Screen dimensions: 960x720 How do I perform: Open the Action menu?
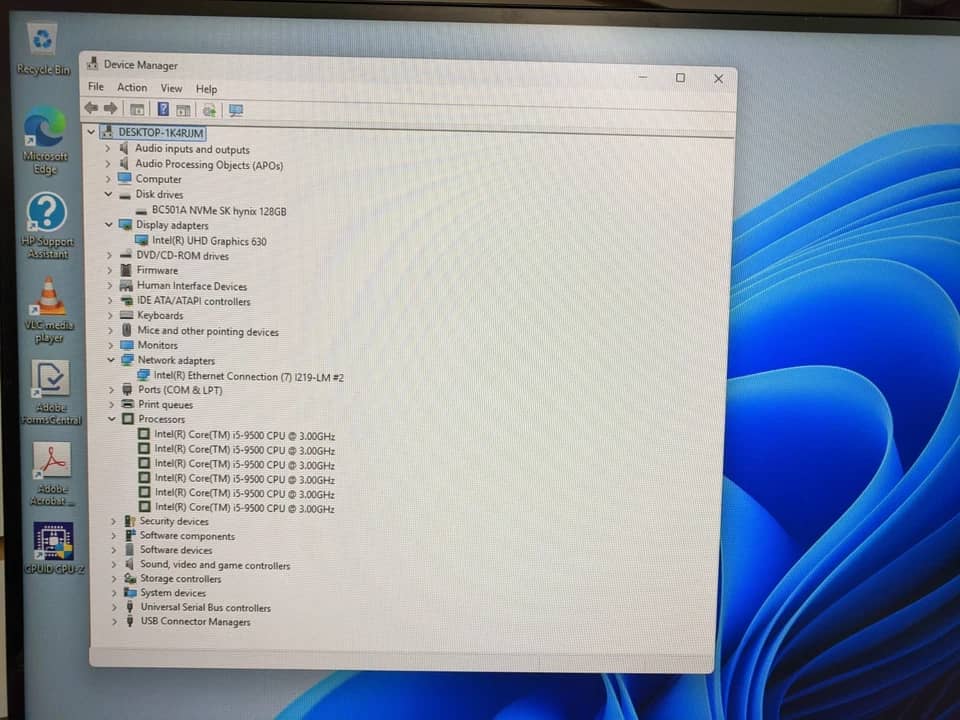[132, 88]
